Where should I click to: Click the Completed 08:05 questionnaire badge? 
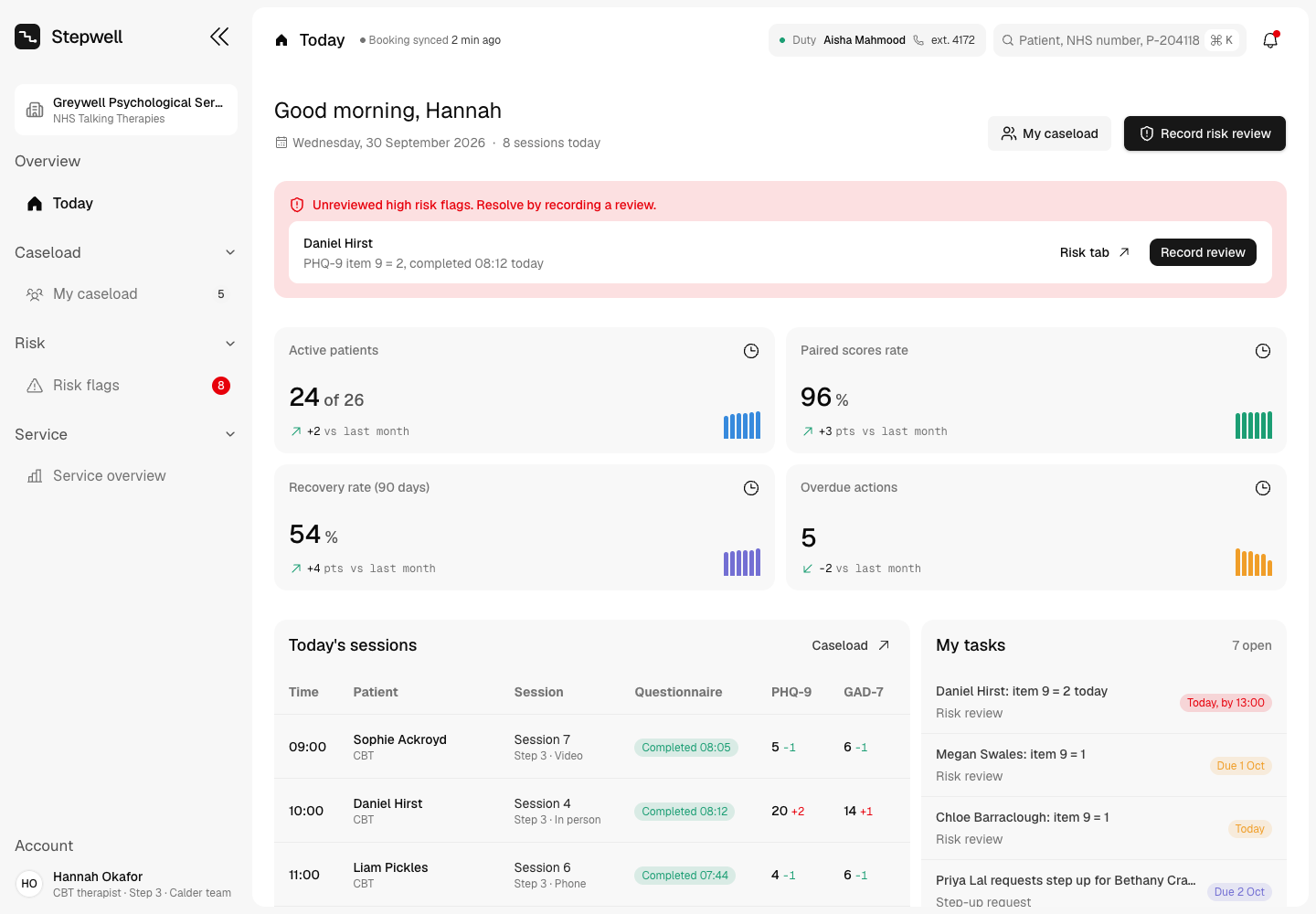tap(686, 748)
